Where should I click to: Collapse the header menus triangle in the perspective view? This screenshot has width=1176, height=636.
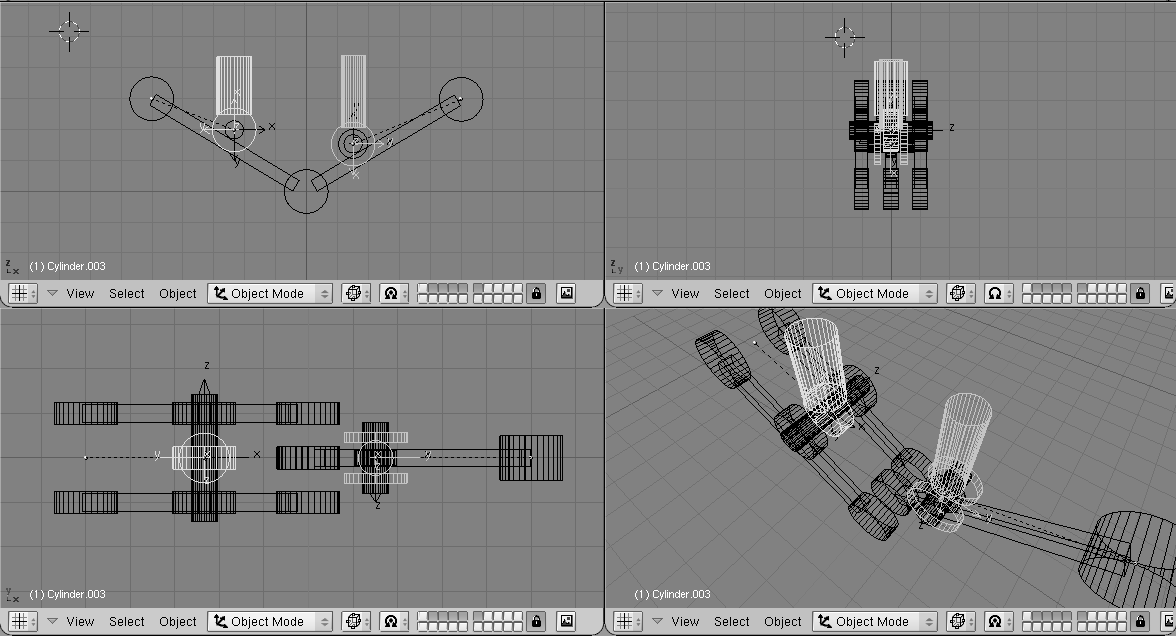[x=658, y=621]
